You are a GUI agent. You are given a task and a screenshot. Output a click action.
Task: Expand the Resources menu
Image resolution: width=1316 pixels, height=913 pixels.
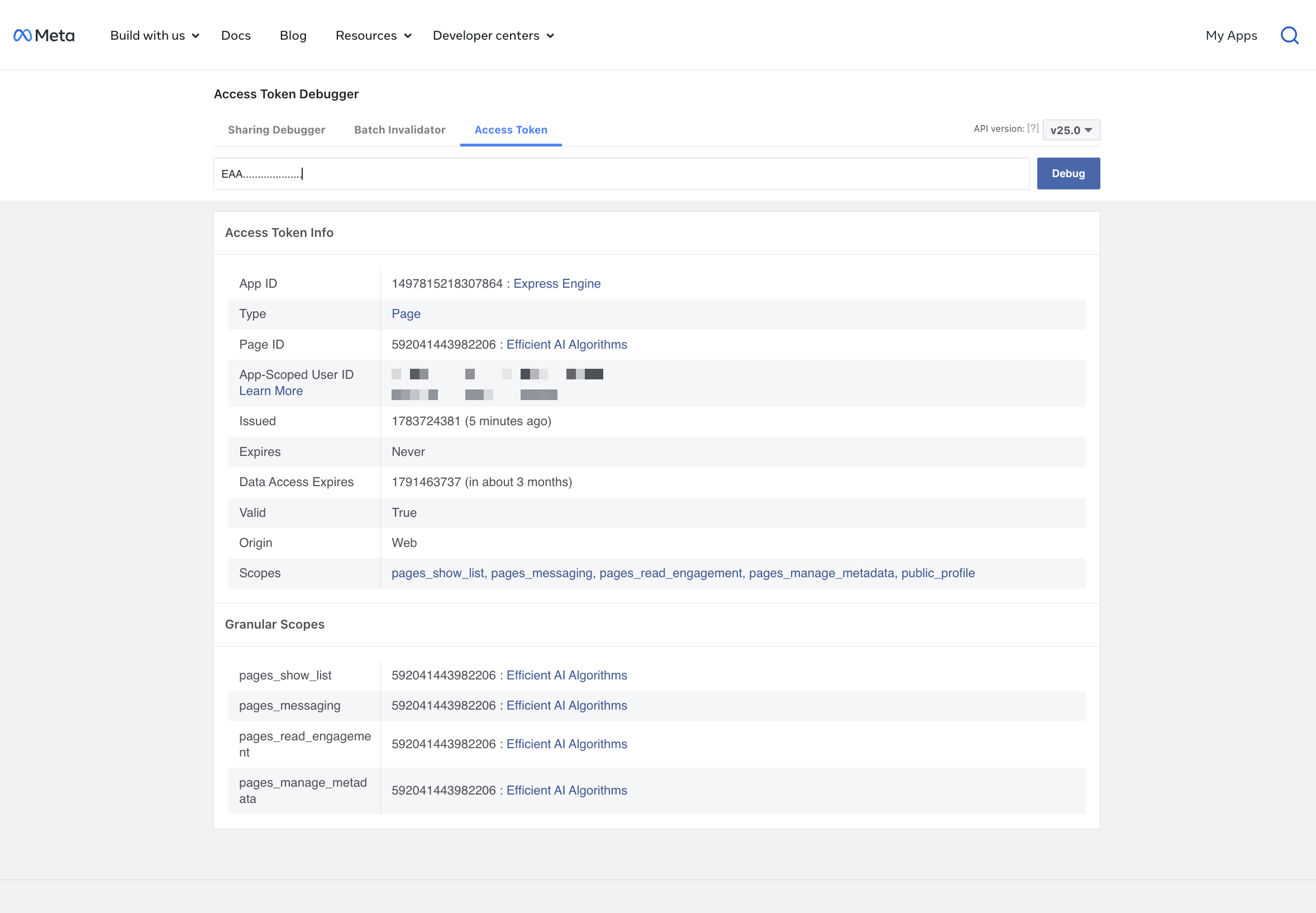click(374, 35)
